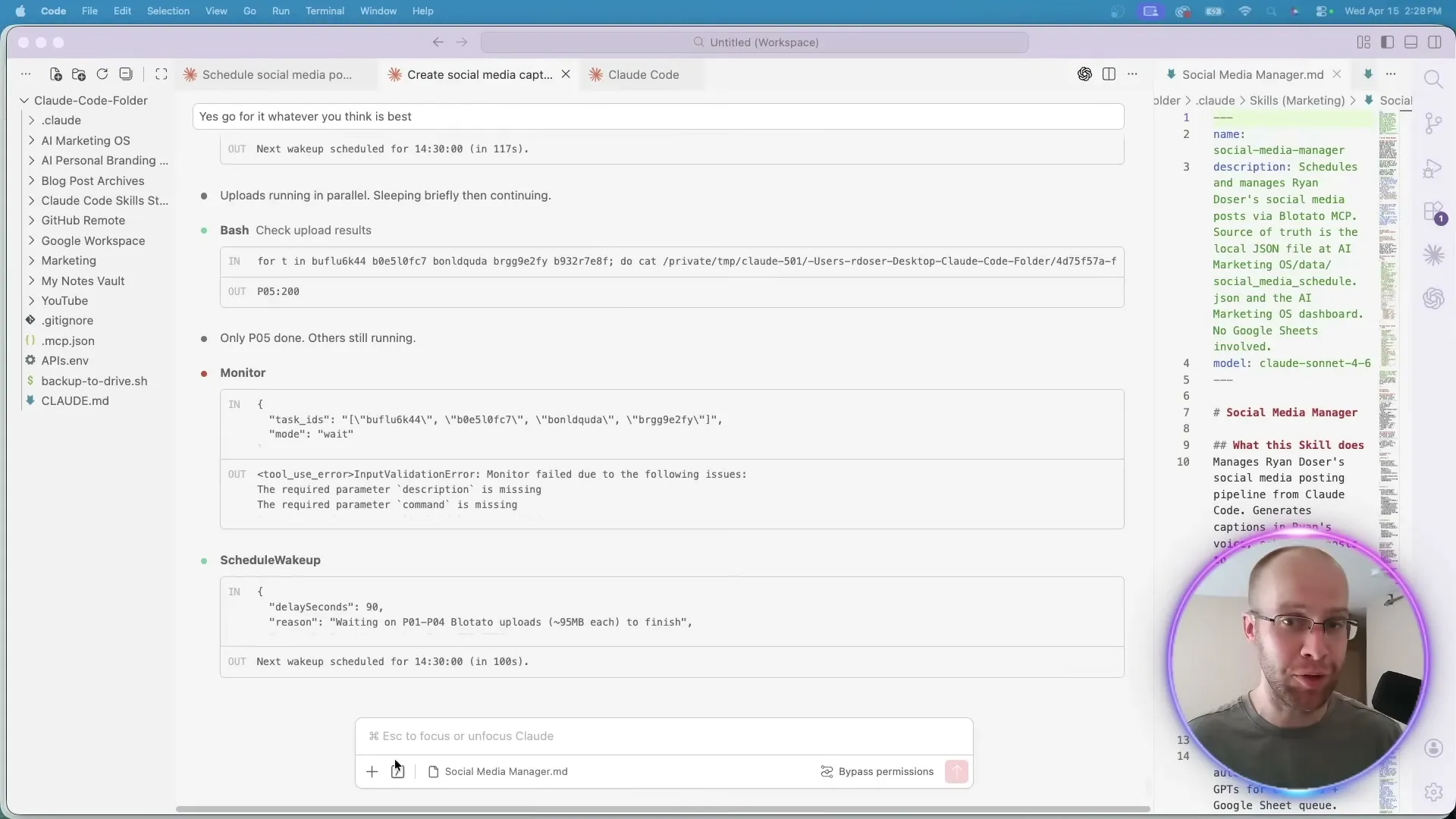Switch to the Schedule social media po... tab
The width and height of the screenshot is (1456, 819).
pyautogui.click(x=276, y=74)
